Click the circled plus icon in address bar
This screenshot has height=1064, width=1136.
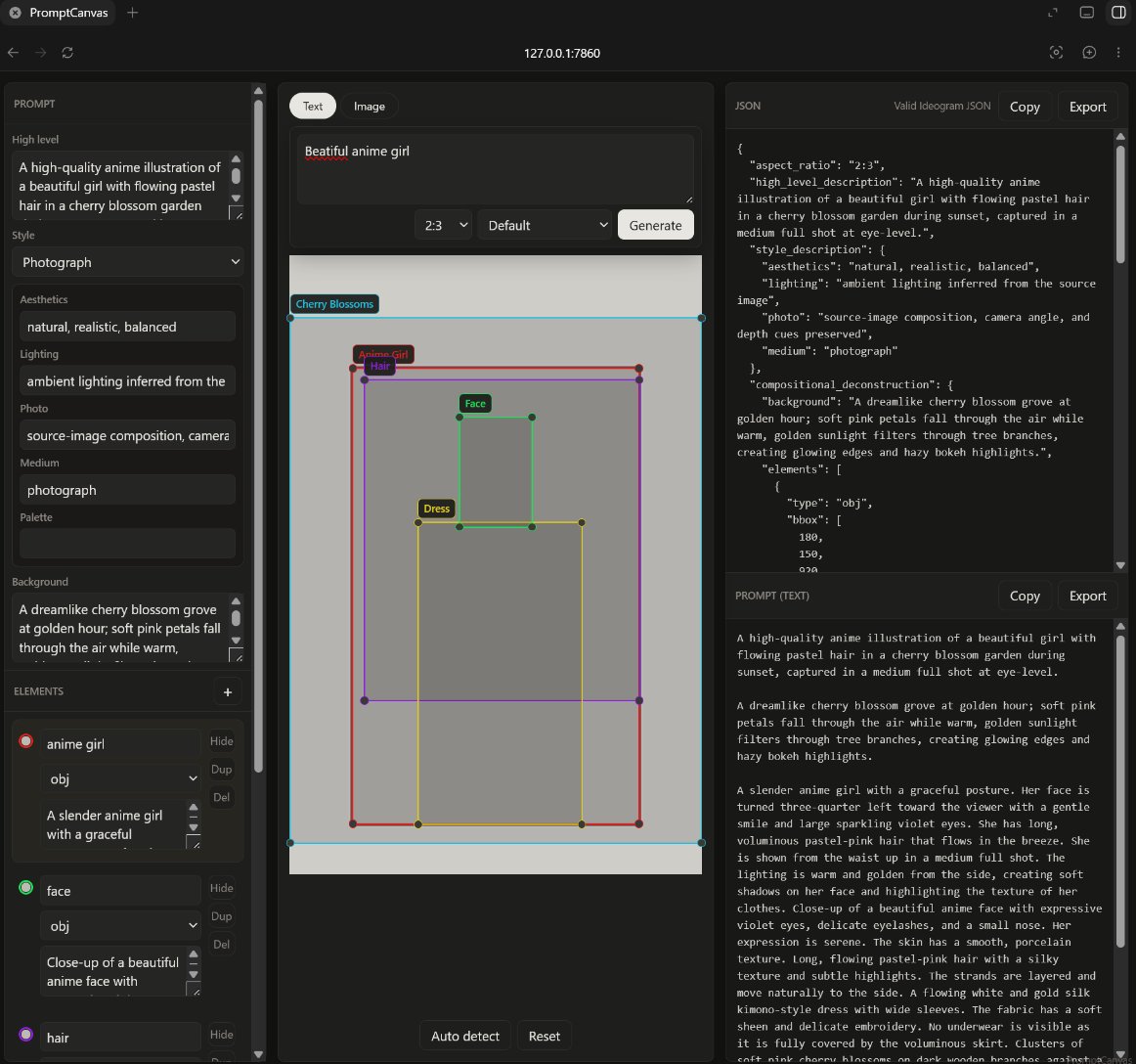click(1088, 52)
